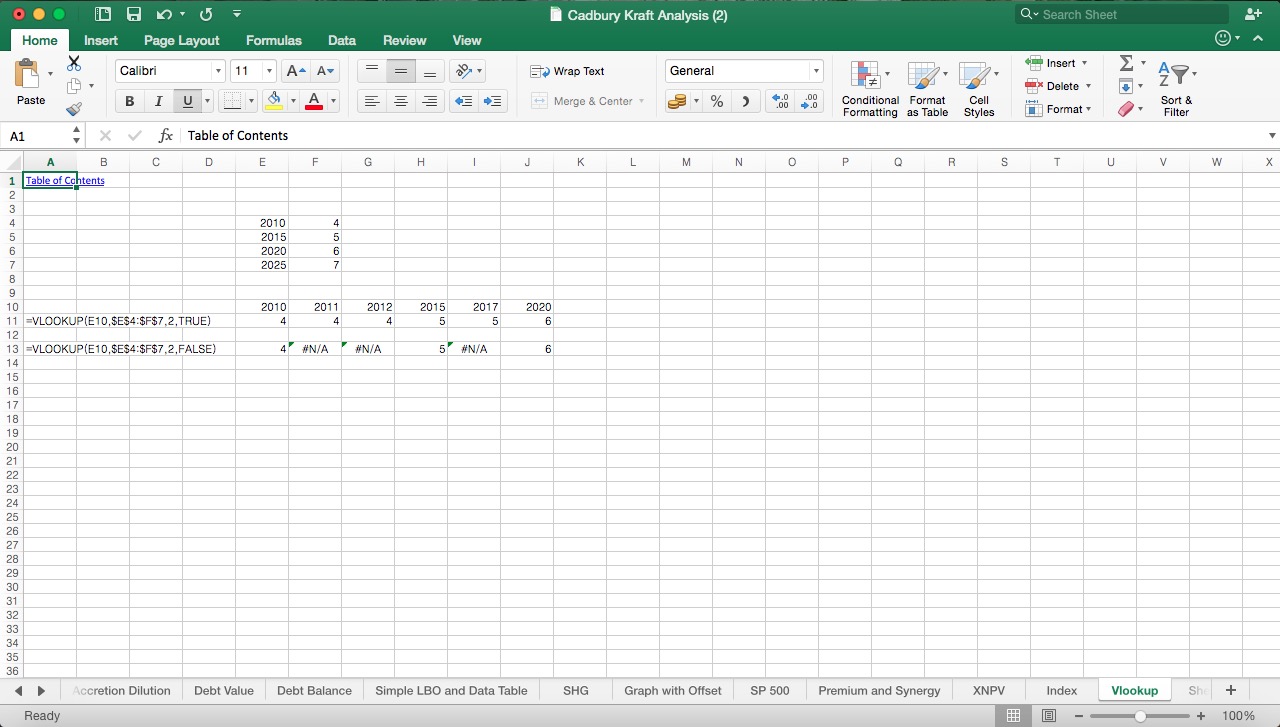
Task: Click the Clear eraser icon
Action: 1127,109
